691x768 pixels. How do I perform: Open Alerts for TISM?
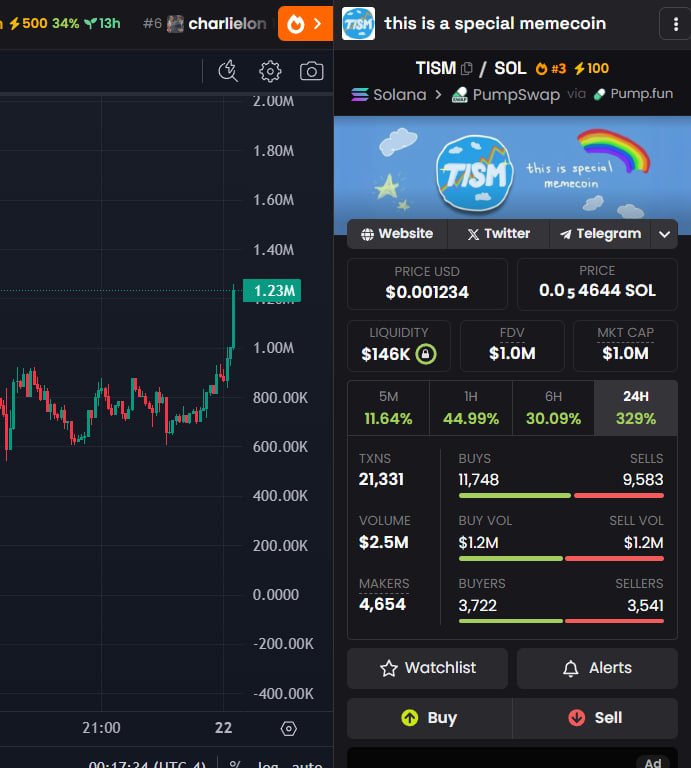click(x=597, y=668)
